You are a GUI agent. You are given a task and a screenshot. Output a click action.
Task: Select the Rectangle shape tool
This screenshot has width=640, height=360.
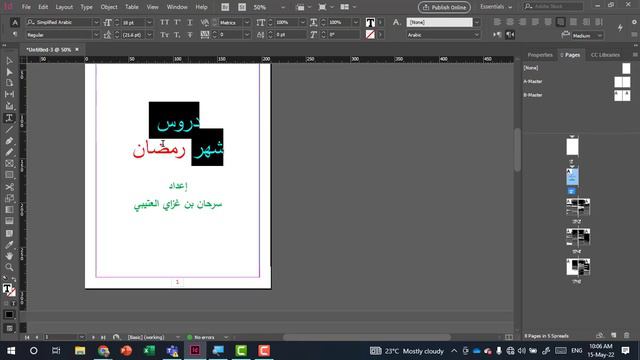pyautogui.click(x=9, y=175)
